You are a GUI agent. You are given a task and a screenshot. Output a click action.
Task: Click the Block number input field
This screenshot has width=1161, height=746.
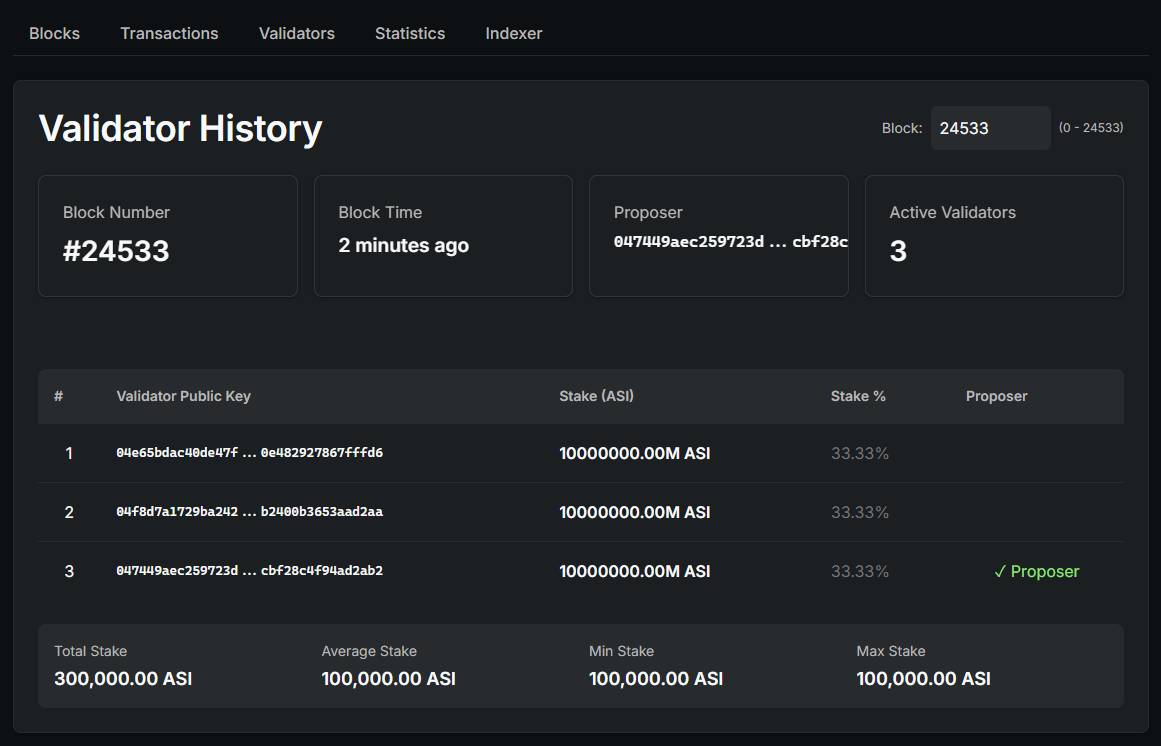coord(990,128)
